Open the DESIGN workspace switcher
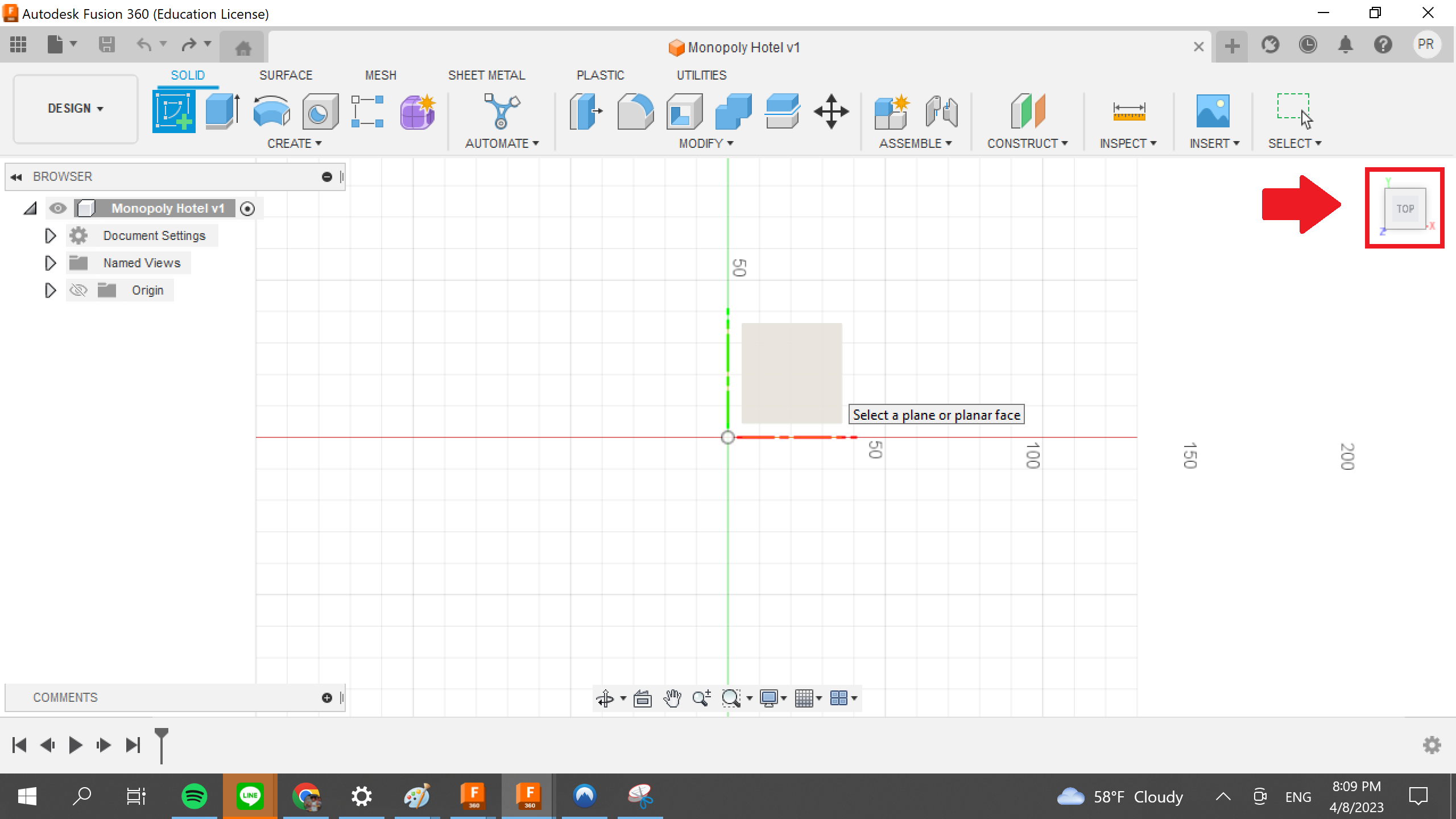The height and width of the screenshot is (819, 1456). point(75,108)
